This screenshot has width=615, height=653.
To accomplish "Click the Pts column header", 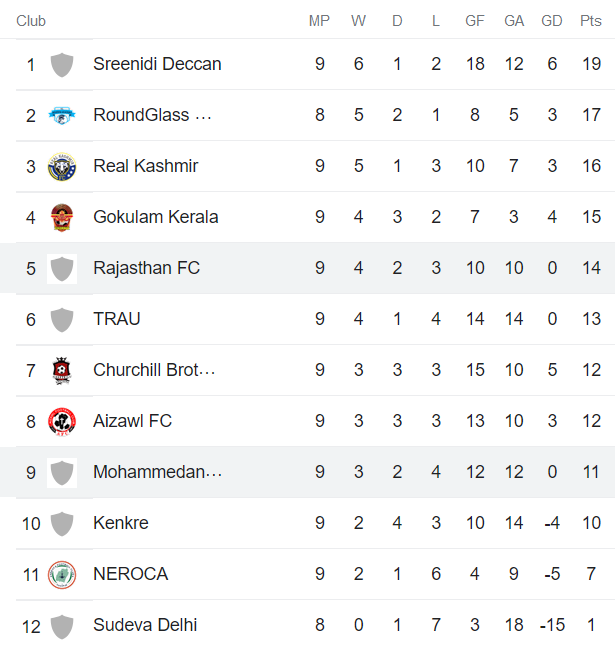I will [x=590, y=21].
